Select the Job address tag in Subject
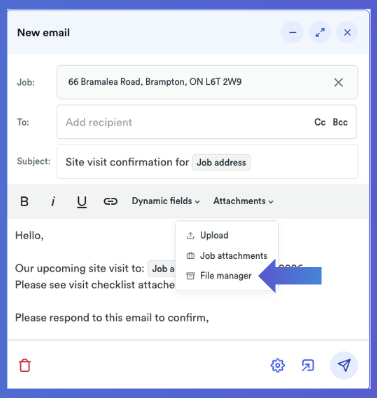 click(221, 162)
